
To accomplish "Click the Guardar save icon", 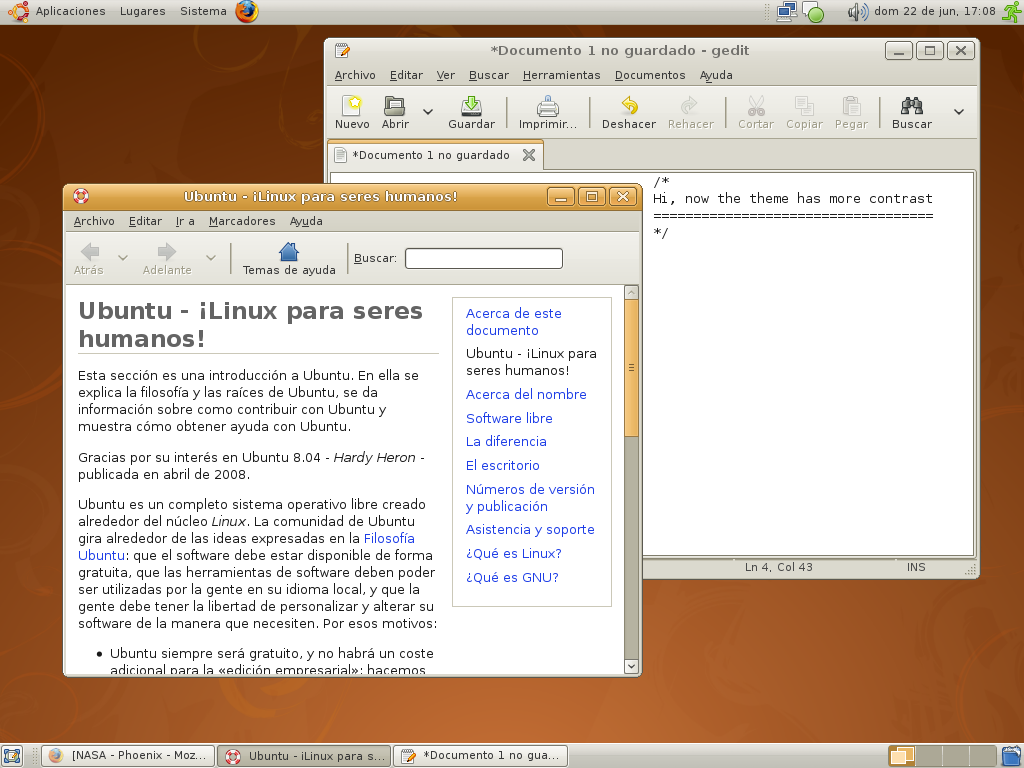I will pos(471,106).
